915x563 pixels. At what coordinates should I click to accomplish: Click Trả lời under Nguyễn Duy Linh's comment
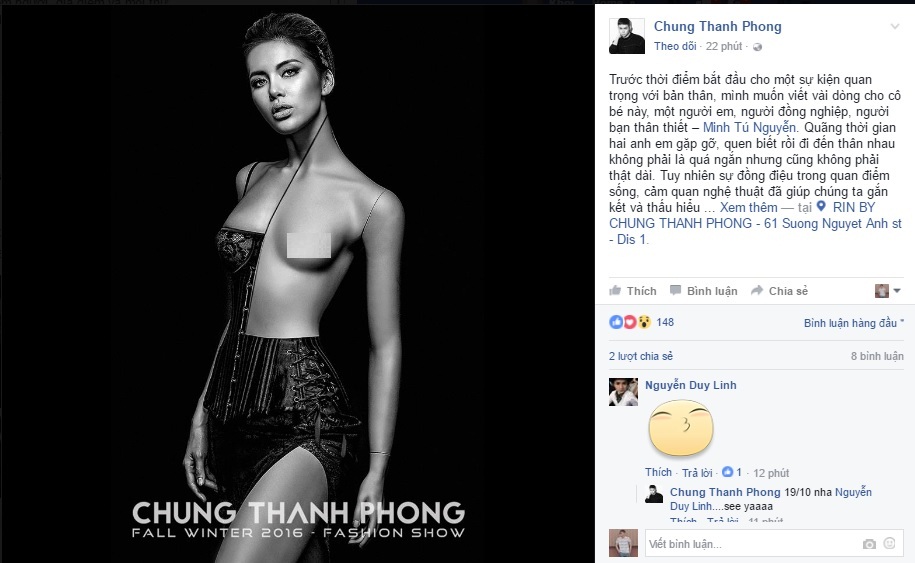click(697, 473)
